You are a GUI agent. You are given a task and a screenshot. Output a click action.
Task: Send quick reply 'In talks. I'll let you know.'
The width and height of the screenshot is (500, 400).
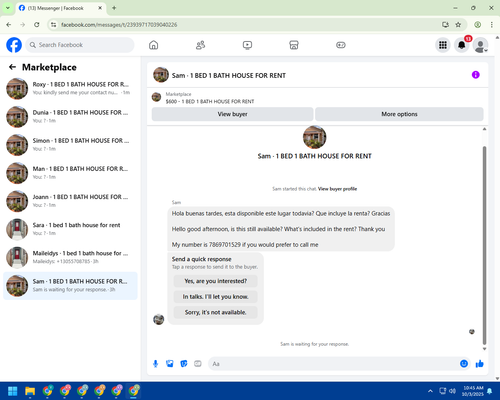(216, 297)
